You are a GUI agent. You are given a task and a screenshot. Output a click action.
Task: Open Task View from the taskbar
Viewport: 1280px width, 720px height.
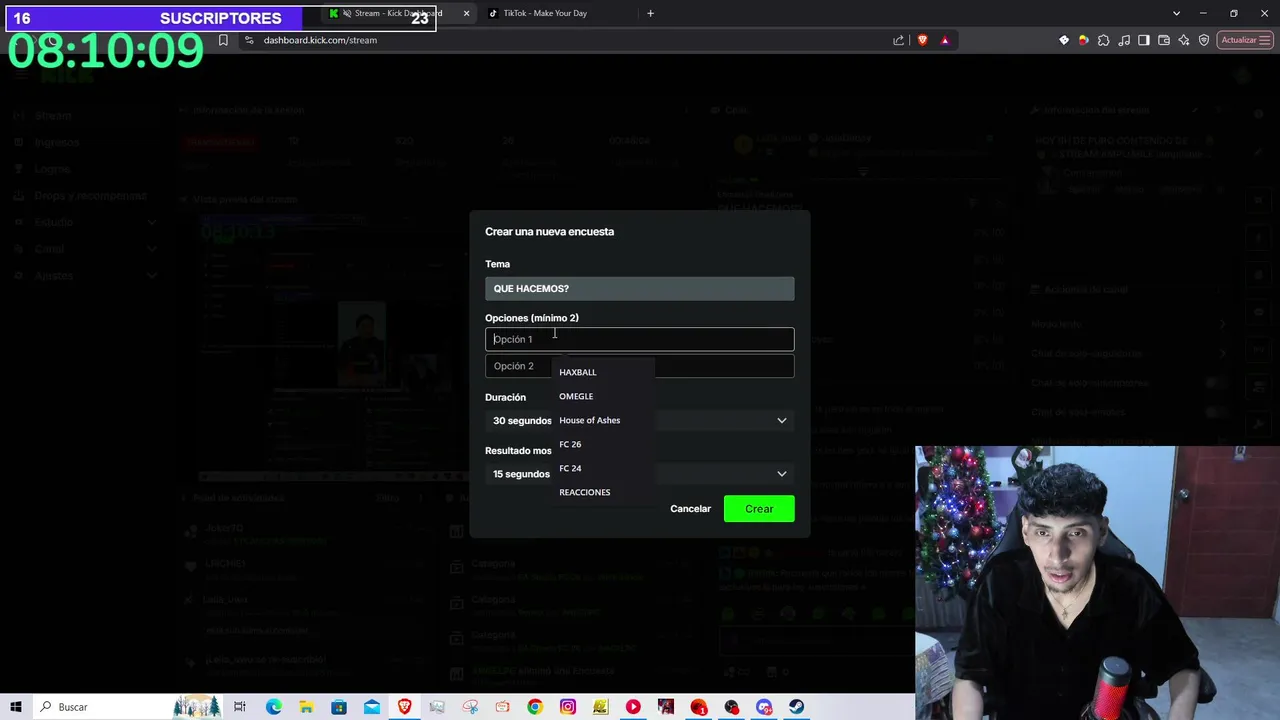(x=240, y=707)
